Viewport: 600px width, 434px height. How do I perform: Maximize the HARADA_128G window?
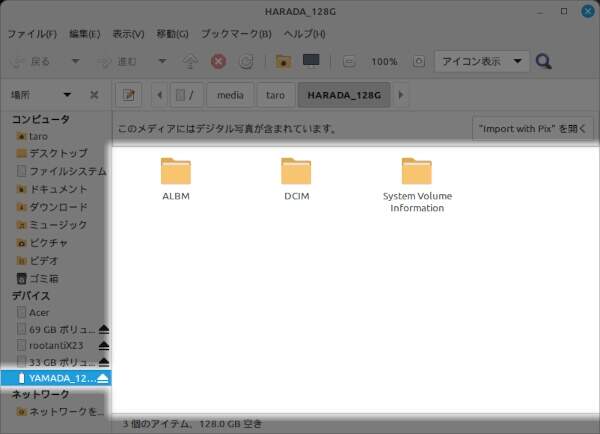coord(564,11)
